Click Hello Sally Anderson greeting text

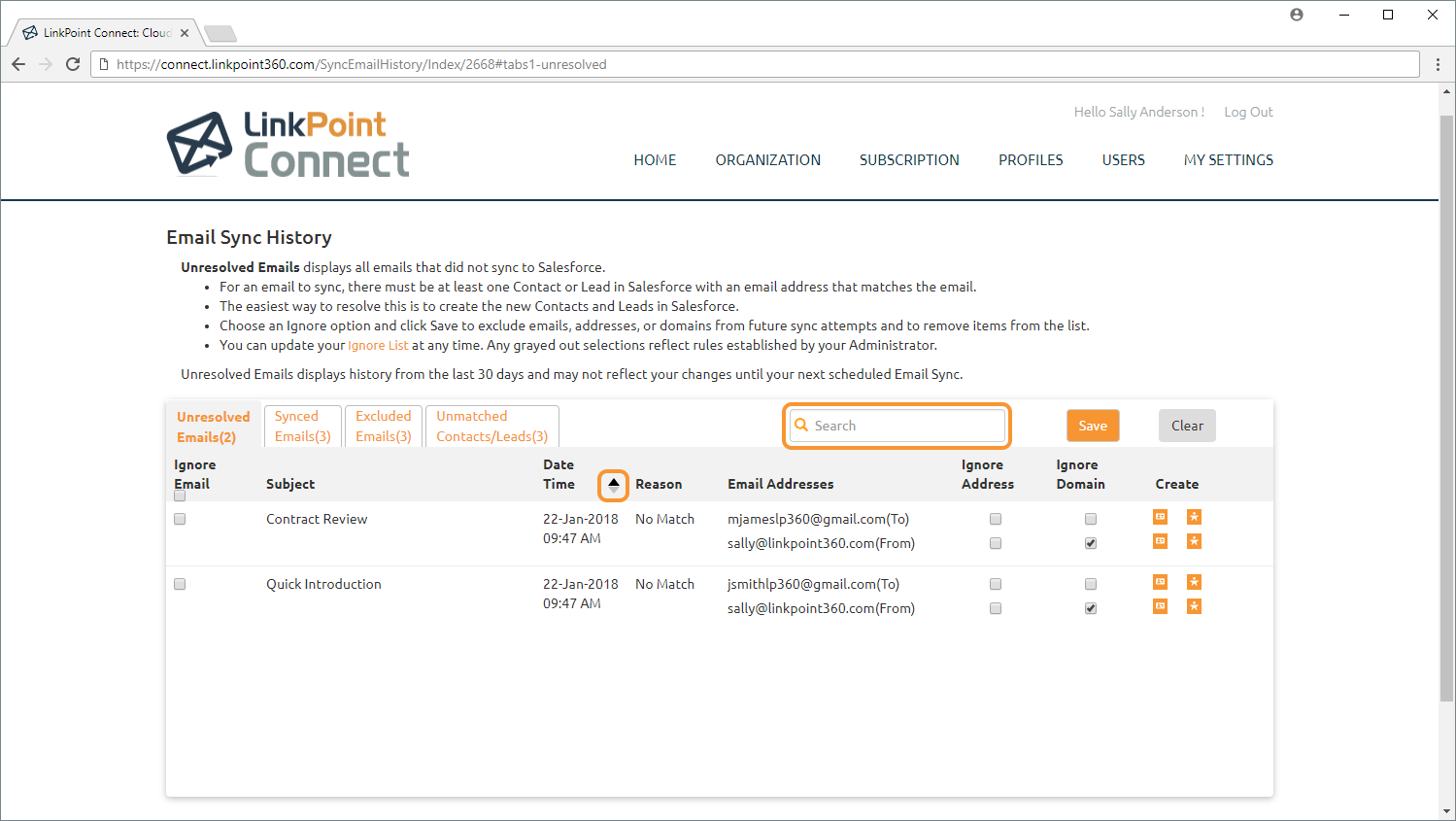click(x=1138, y=112)
